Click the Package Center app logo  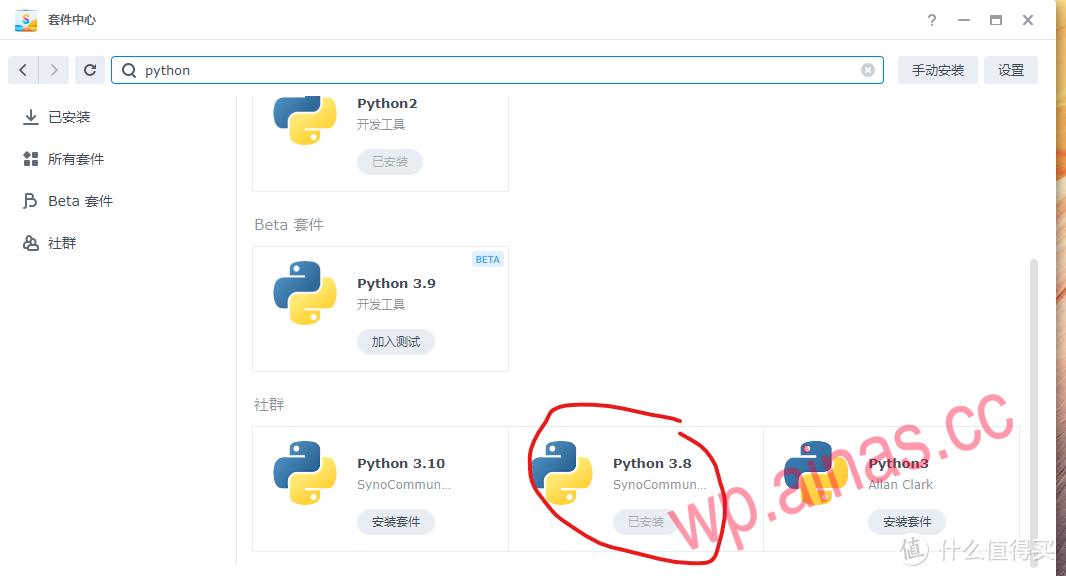26,20
